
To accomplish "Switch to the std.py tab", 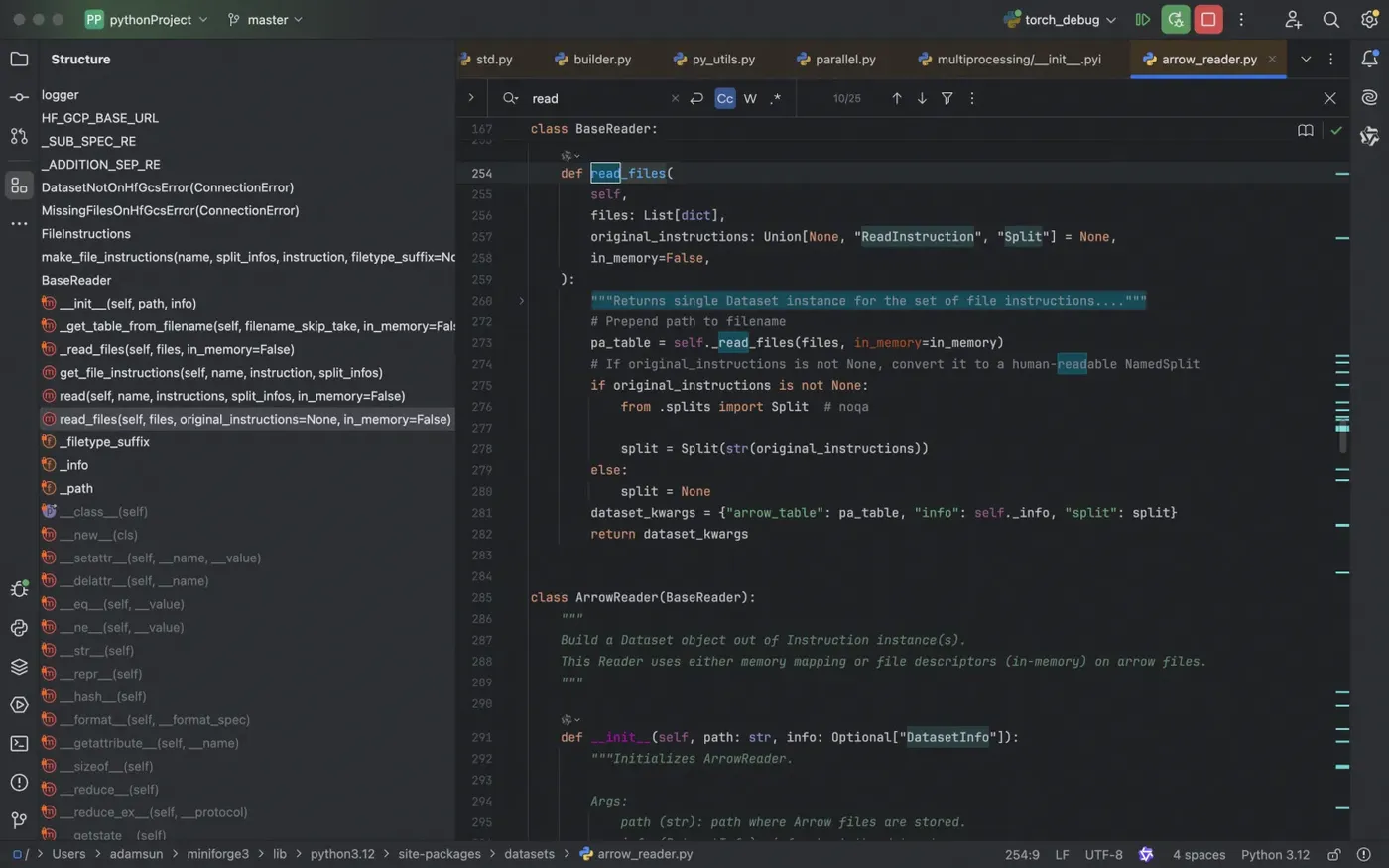I will coord(486,59).
